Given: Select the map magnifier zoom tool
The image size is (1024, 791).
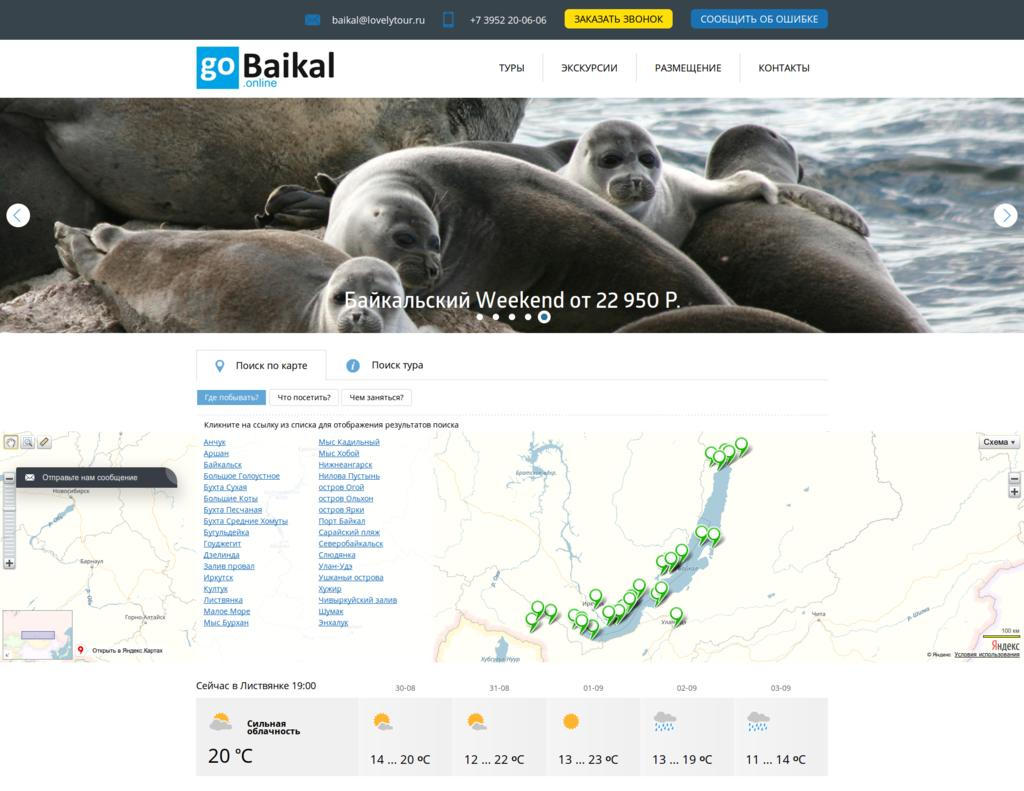Looking at the screenshot, I should (x=27, y=442).
